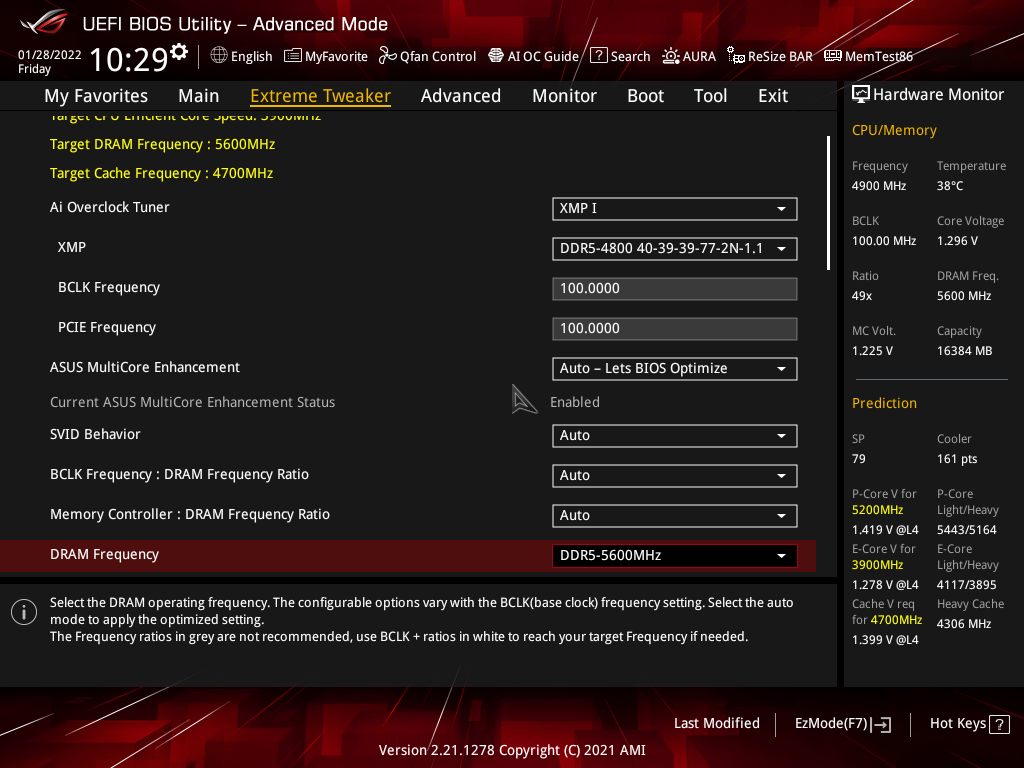Open the Boot tab

click(645, 96)
